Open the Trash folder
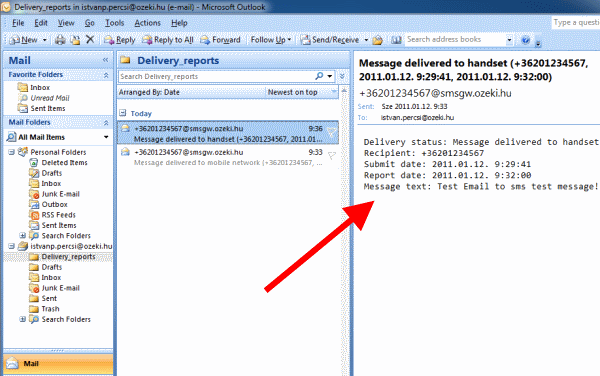Screen dimensions: 600x376 point(50,309)
